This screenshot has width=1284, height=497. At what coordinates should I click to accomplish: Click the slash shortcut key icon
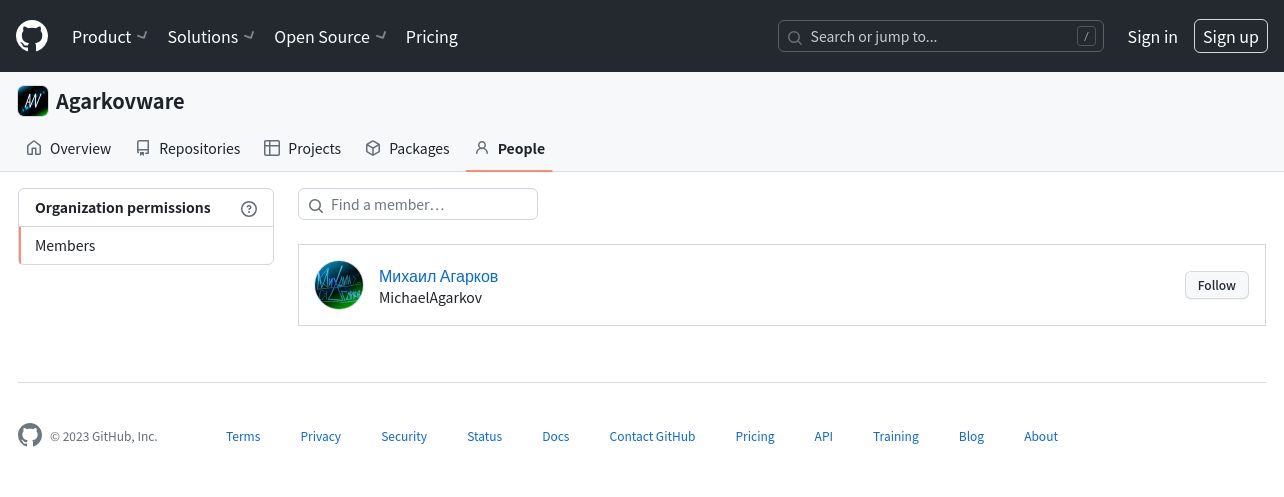(x=1086, y=37)
